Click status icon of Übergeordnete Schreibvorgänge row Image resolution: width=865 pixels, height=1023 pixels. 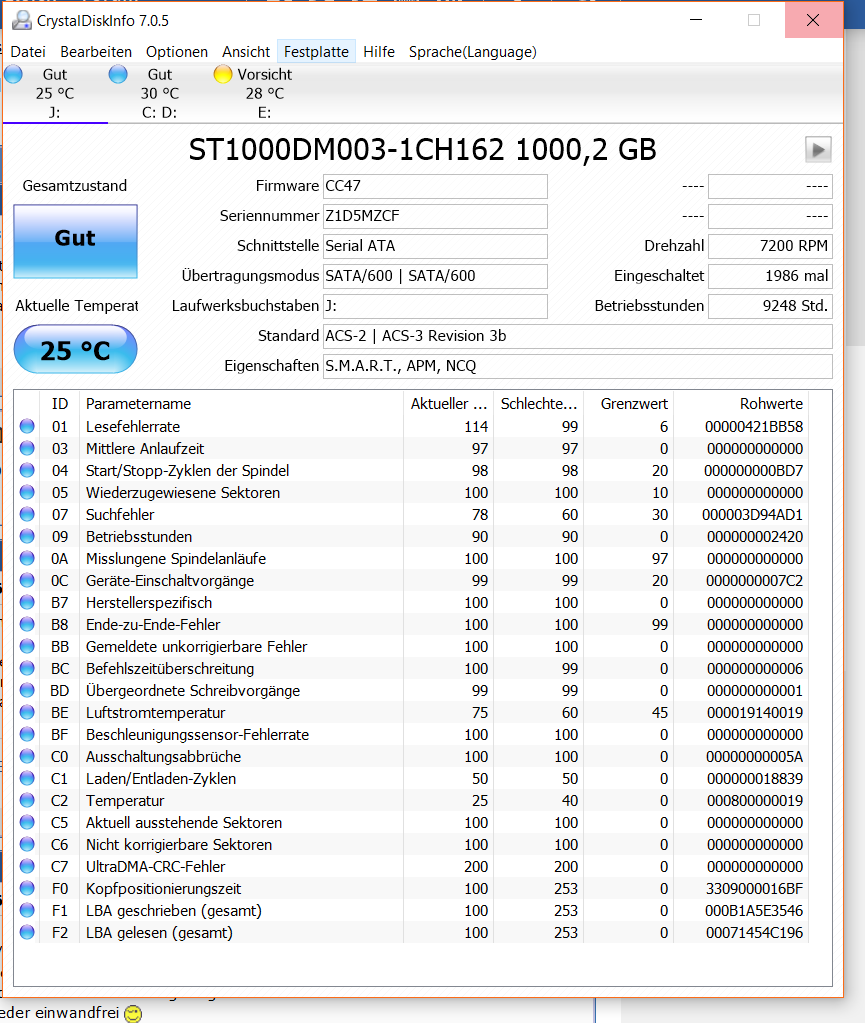(27, 690)
